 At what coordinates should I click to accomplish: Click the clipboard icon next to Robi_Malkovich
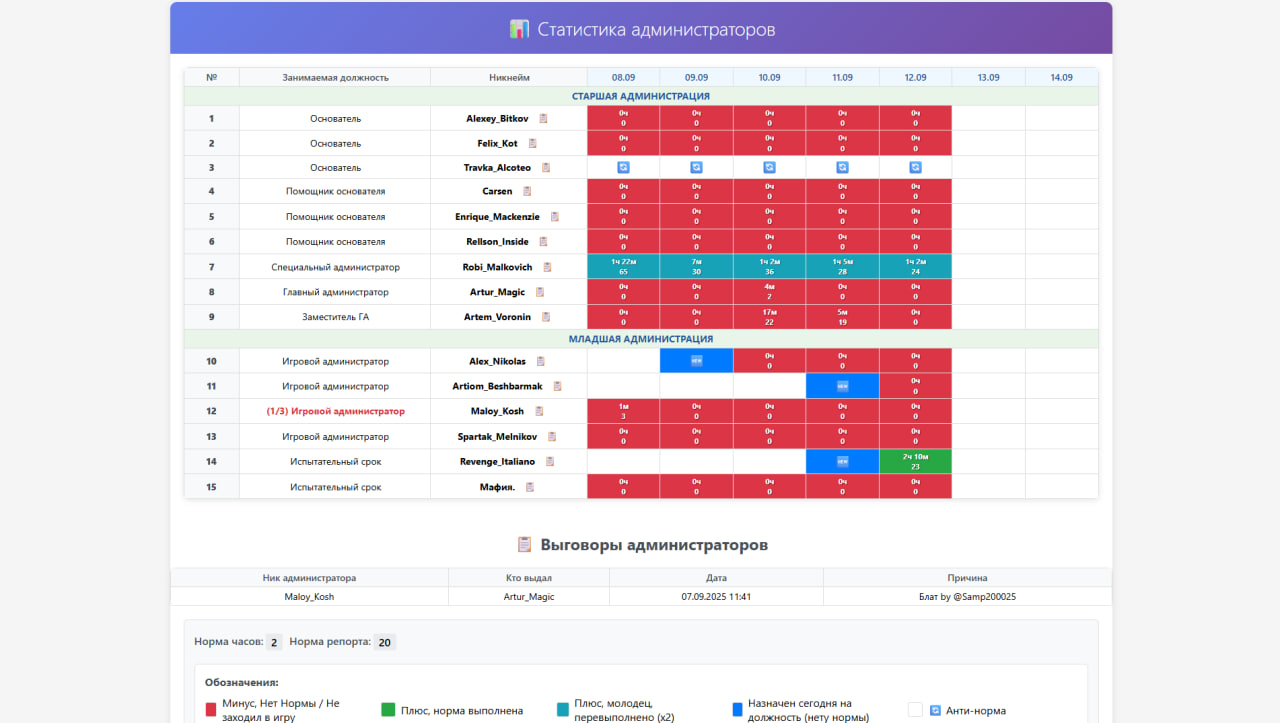(547, 266)
